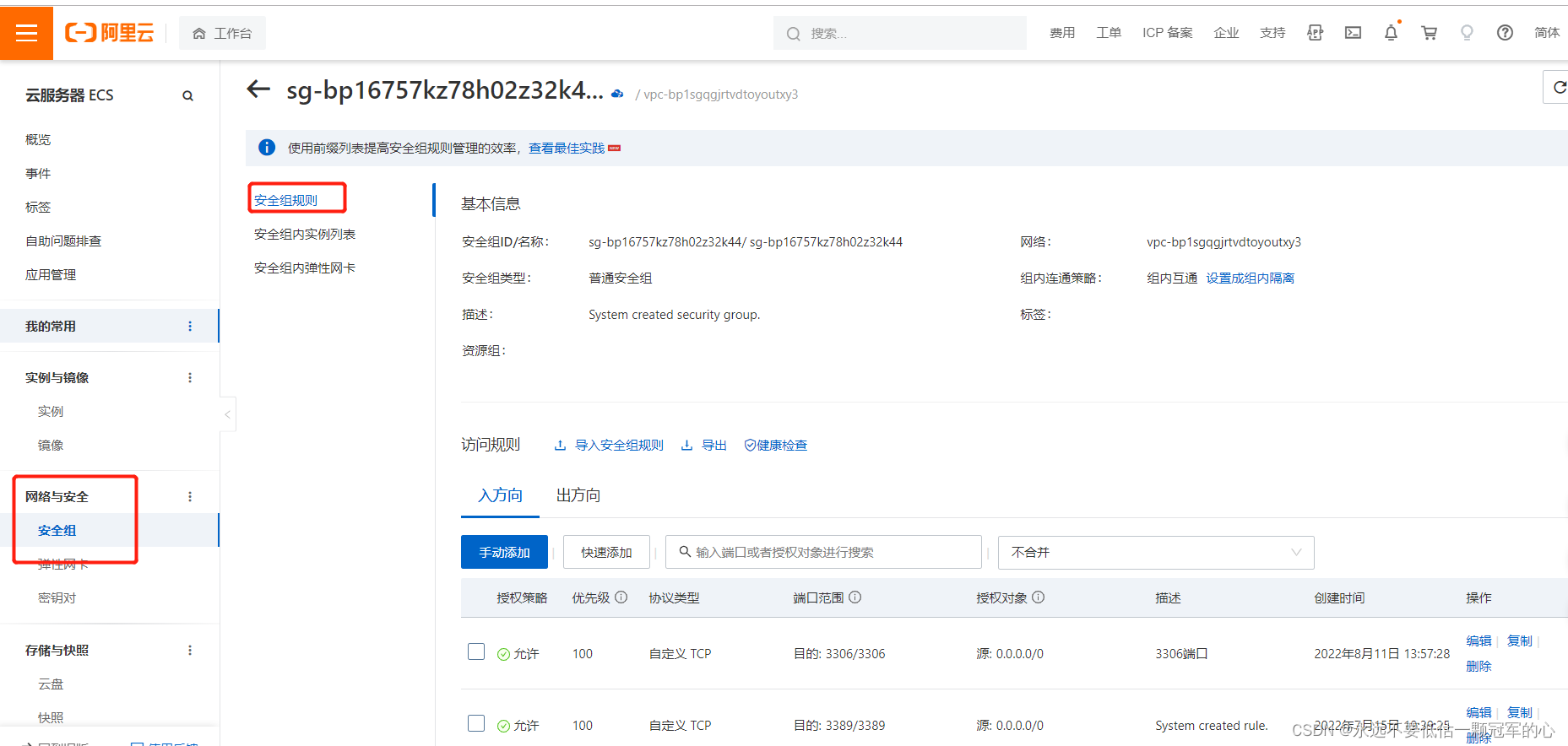Open the 网络与安全 more options dots
Image resolution: width=1568 pixels, height=746 pixels.
click(190, 497)
